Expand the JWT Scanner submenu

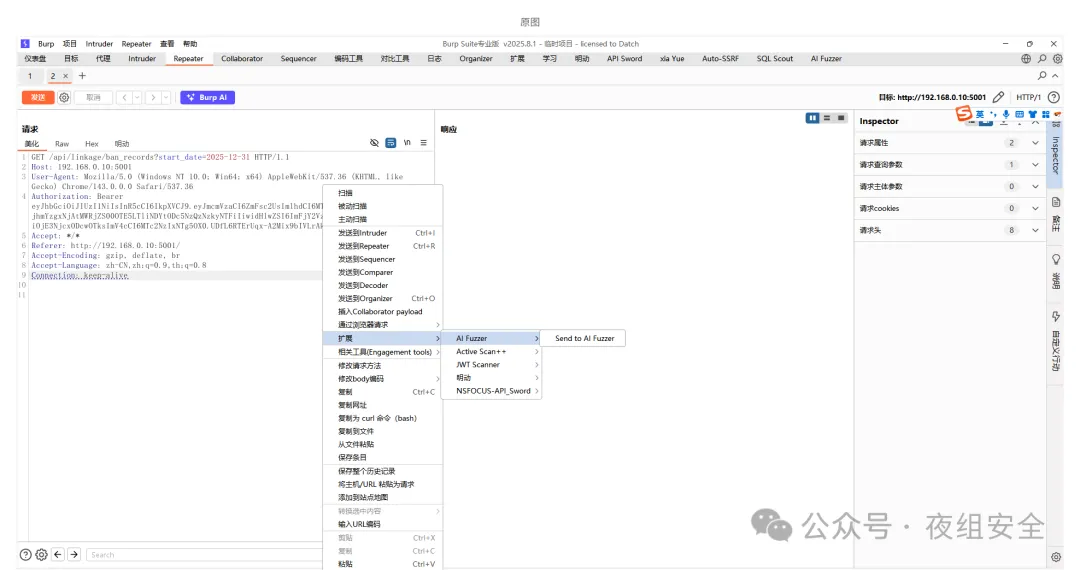(491, 365)
